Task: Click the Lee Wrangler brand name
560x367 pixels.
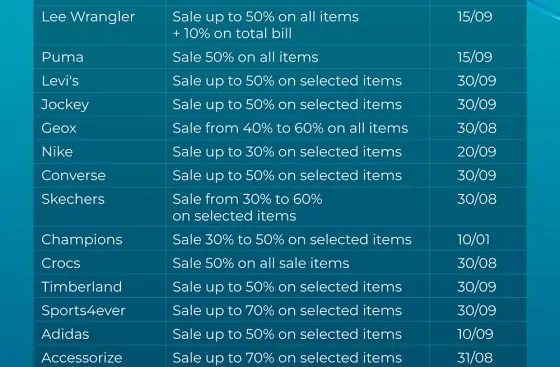Action: (x=88, y=17)
